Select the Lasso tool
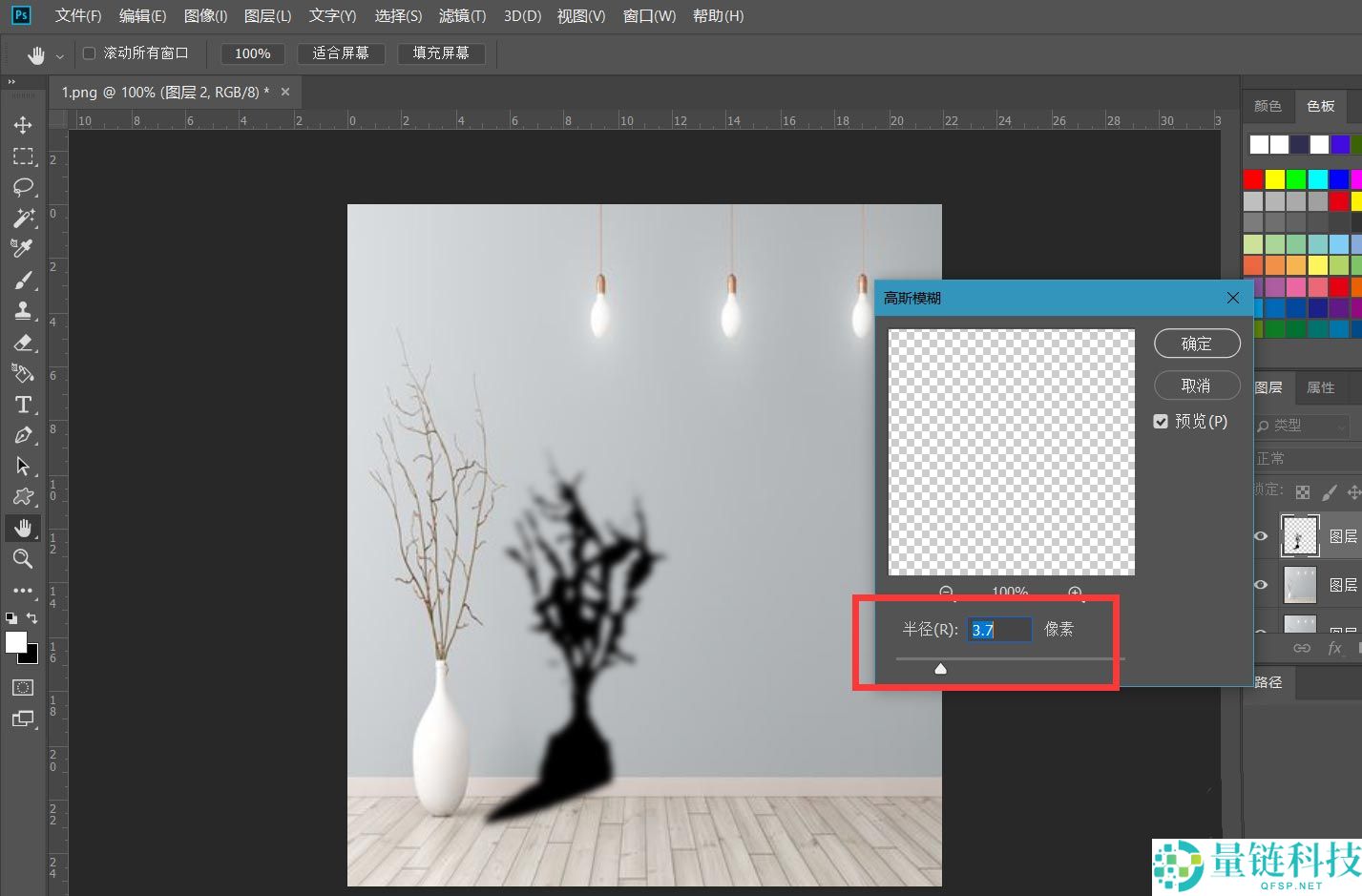The height and width of the screenshot is (896, 1362). 23,187
